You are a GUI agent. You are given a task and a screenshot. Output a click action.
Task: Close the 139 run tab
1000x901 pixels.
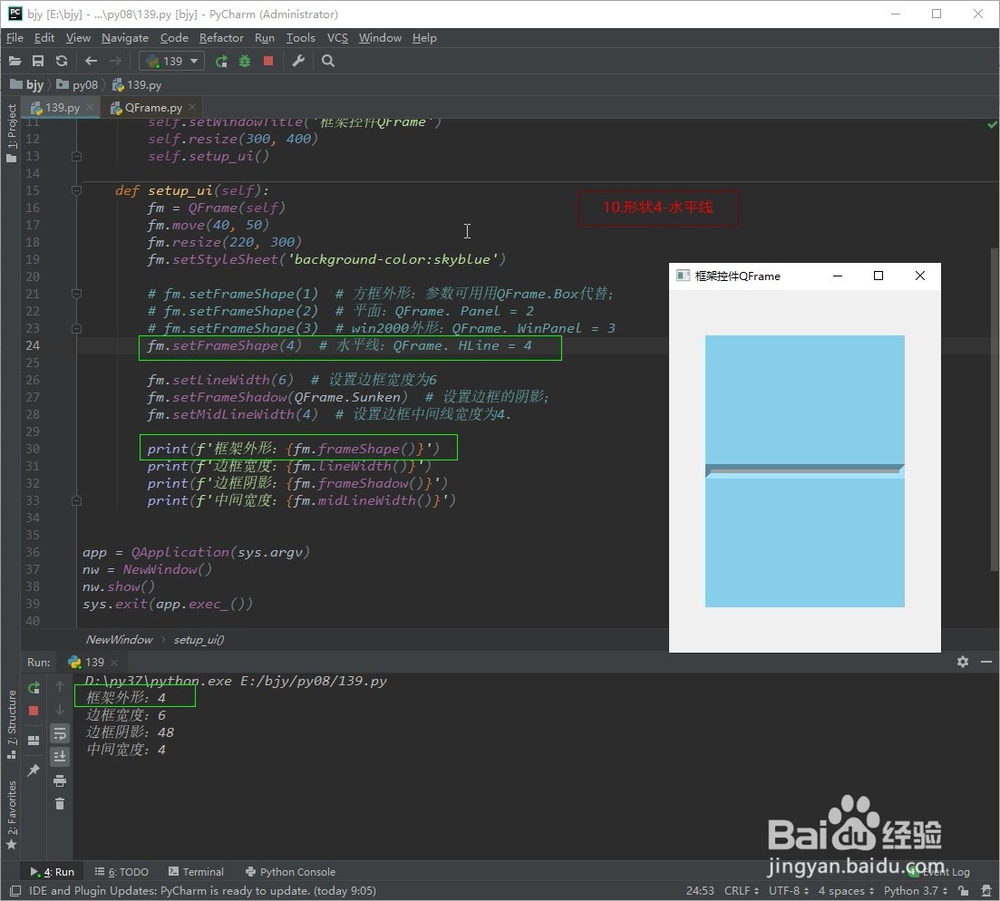pyautogui.click(x=114, y=663)
